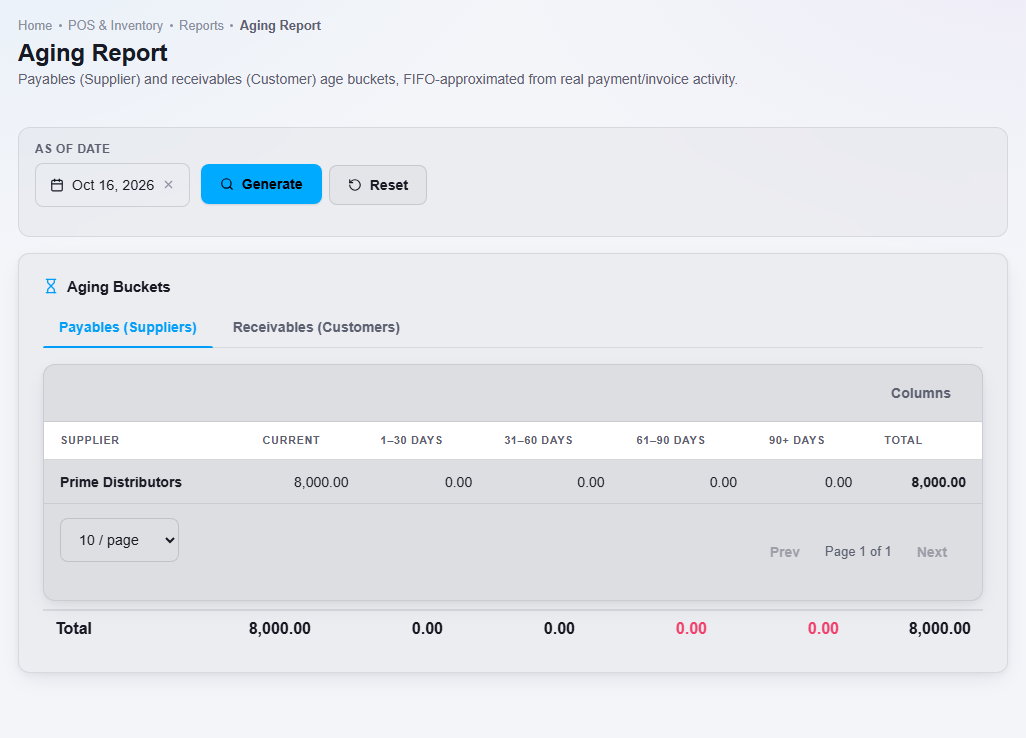Sort by 1–30 Days column header

(x=412, y=440)
